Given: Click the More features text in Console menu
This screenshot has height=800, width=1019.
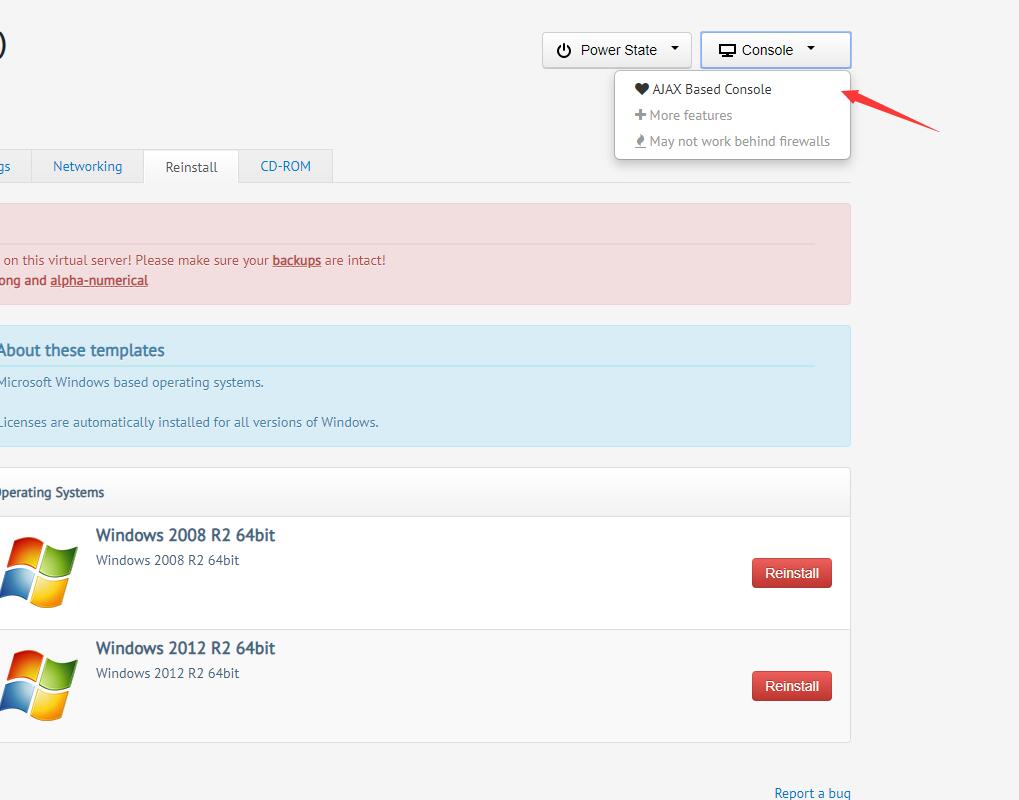Looking at the screenshot, I should point(690,115).
